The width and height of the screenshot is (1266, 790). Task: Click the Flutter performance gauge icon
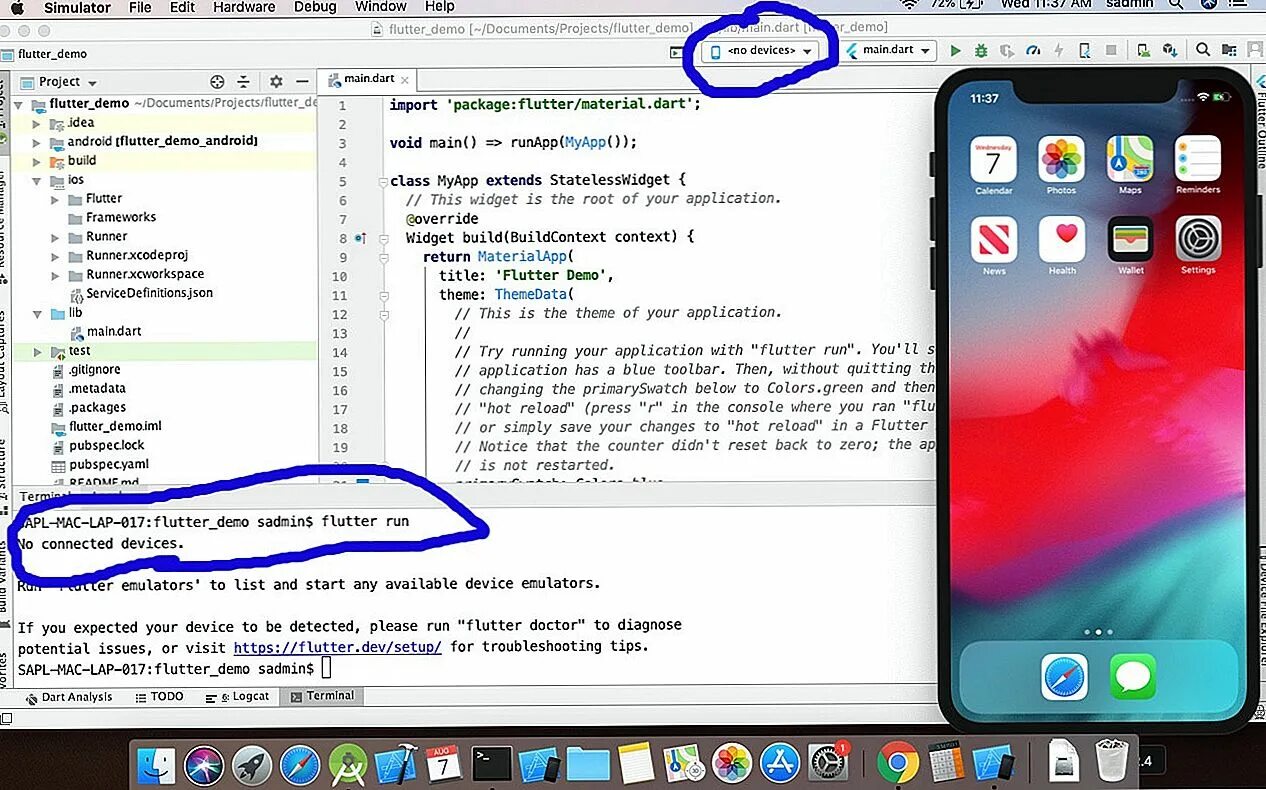click(1034, 50)
